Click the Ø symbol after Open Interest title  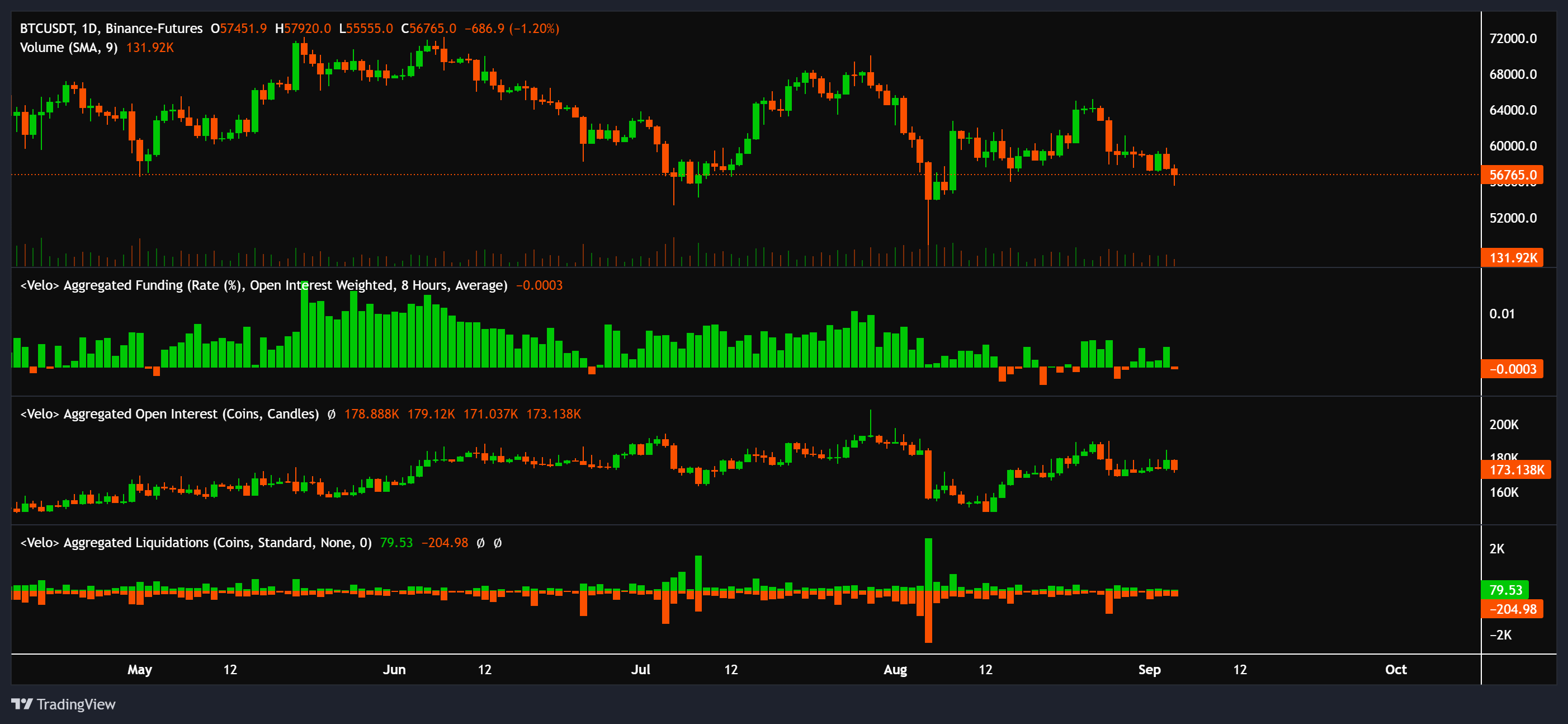click(331, 414)
